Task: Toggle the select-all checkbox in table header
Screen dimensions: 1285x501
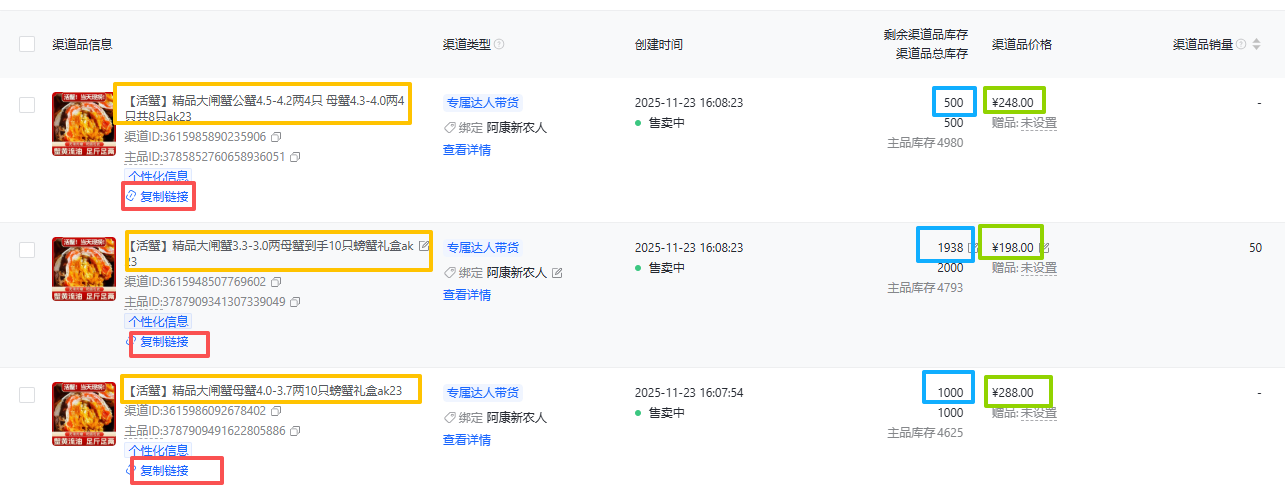Action: [x=27, y=44]
